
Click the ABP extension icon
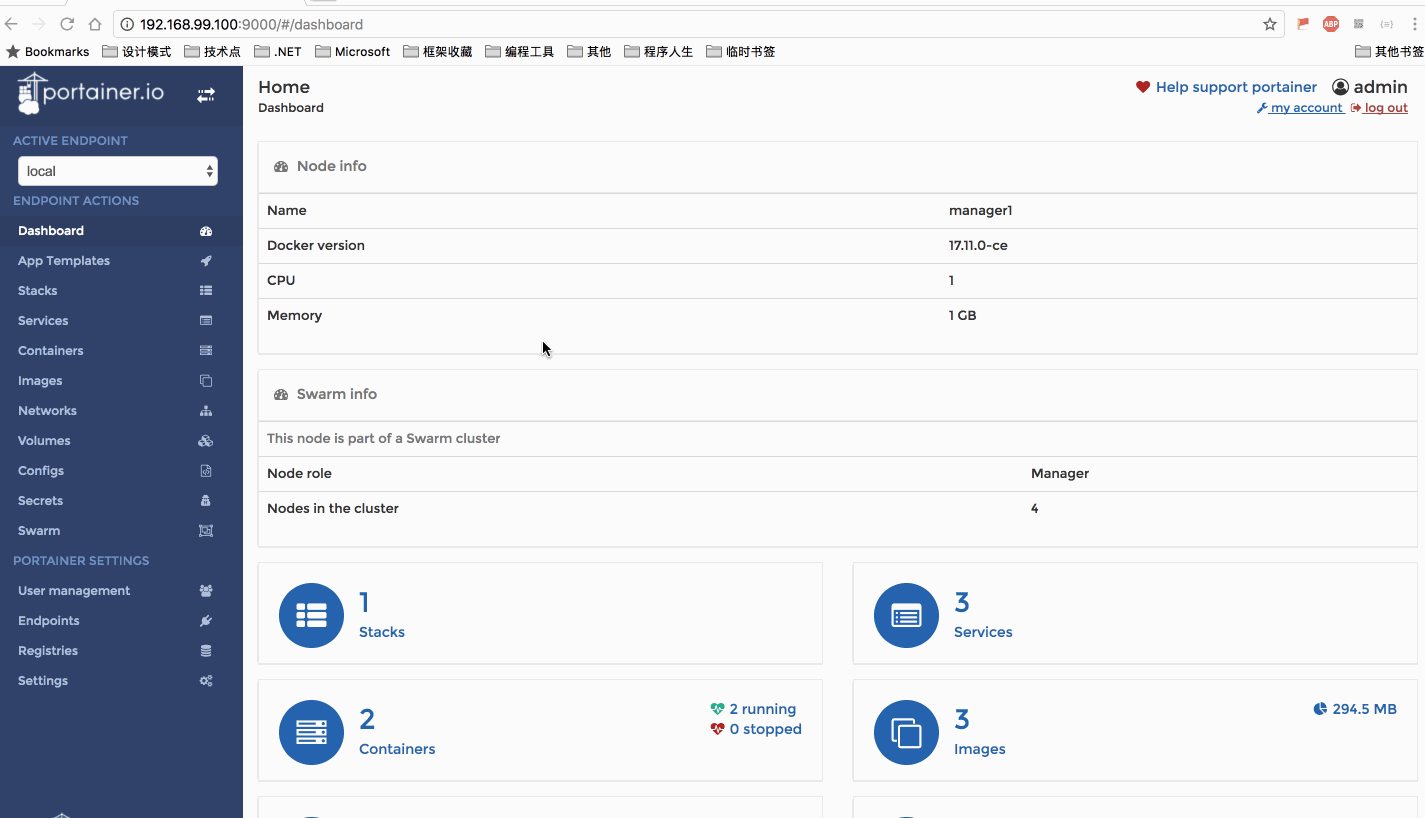[1331, 24]
